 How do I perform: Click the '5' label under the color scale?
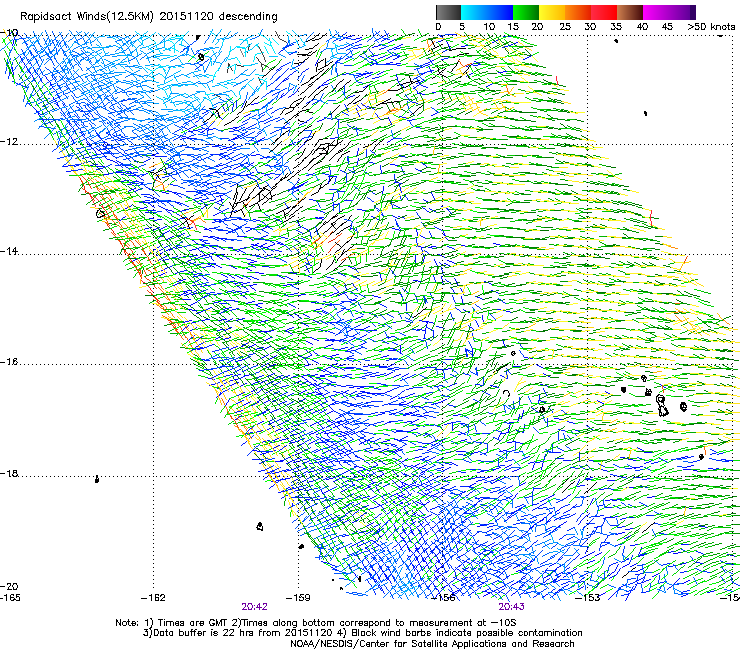tap(462, 27)
